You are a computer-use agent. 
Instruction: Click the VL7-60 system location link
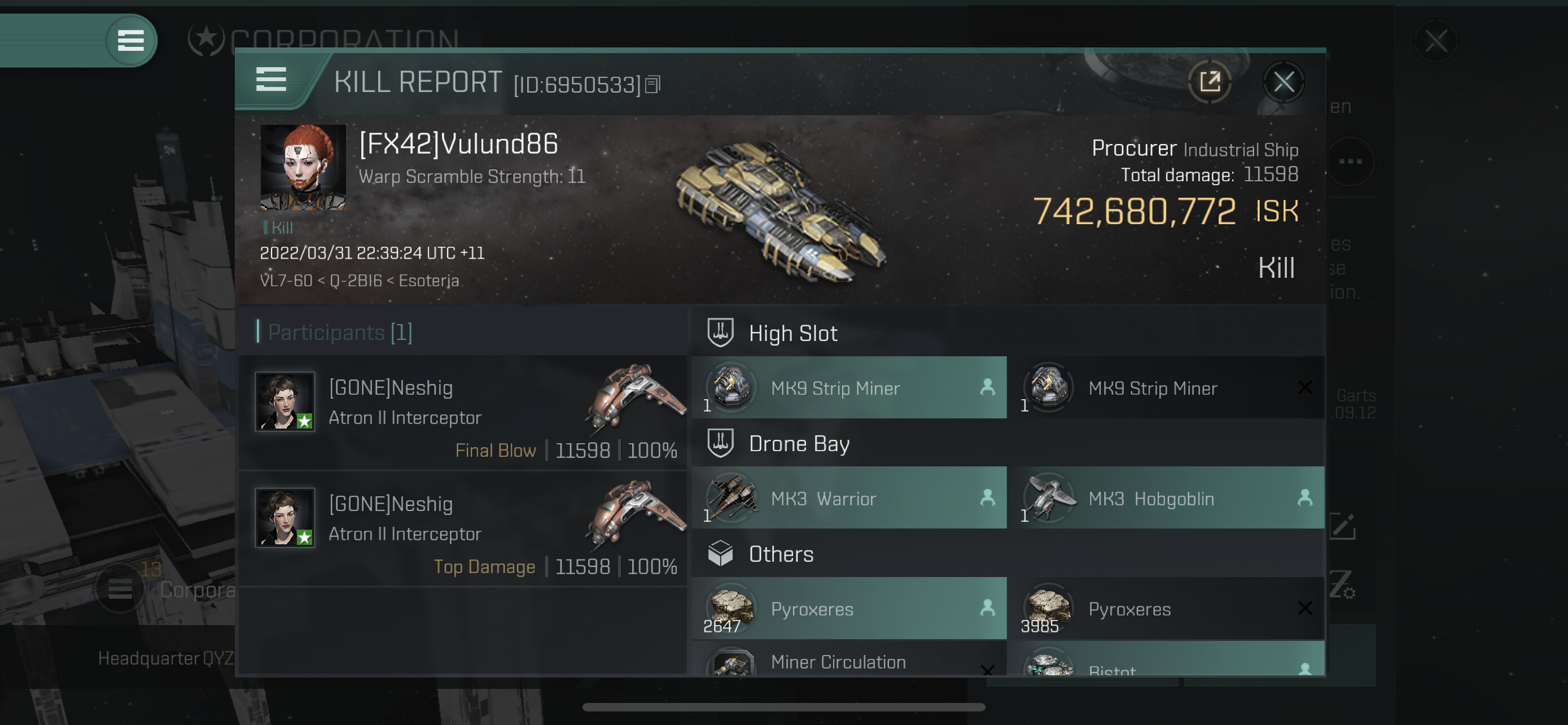[x=286, y=281]
